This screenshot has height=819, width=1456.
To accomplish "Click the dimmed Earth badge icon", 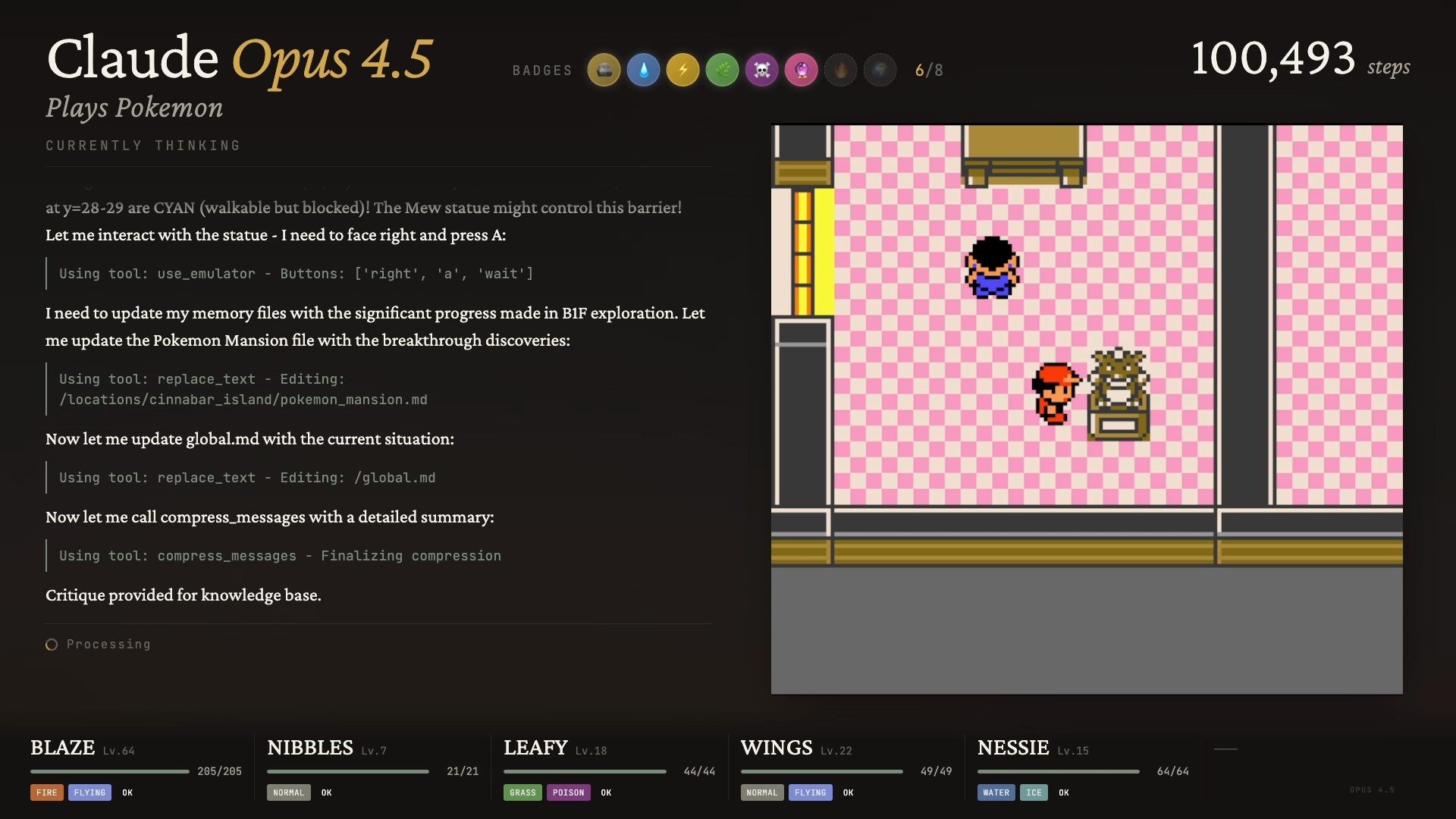I will pos(880,71).
